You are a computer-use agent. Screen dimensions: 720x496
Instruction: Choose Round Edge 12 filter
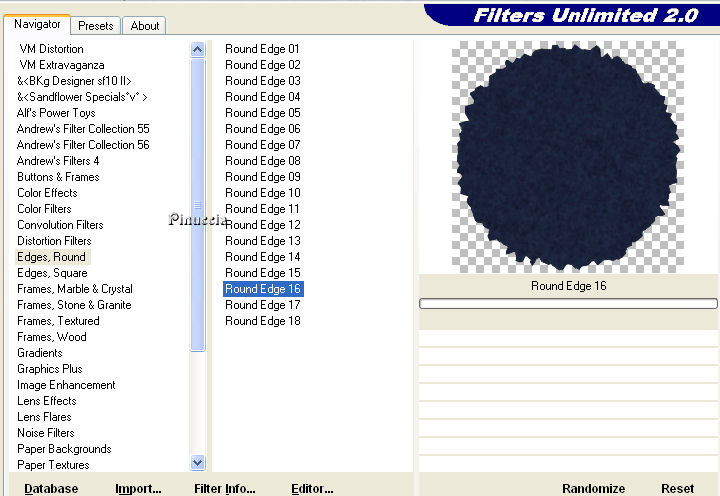(x=263, y=225)
